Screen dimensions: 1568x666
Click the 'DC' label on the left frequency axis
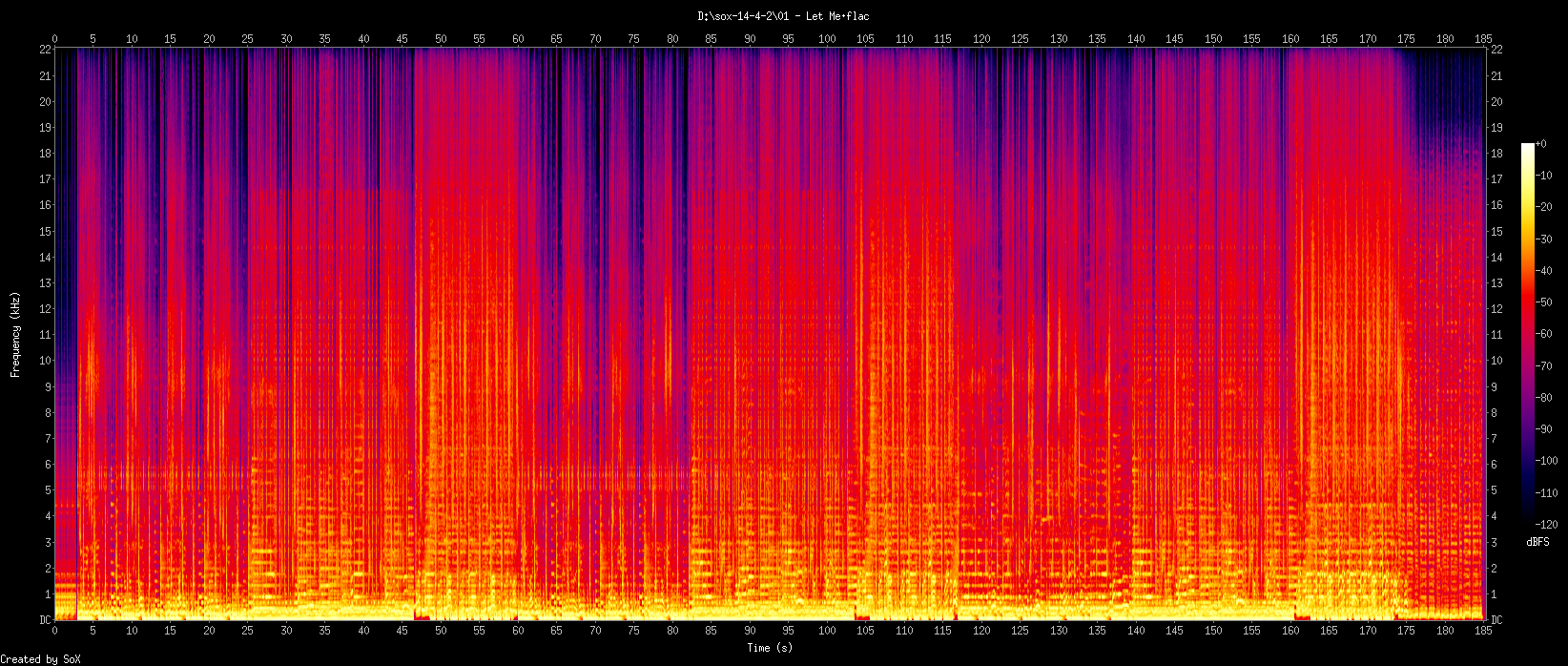click(x=44, y=620)
